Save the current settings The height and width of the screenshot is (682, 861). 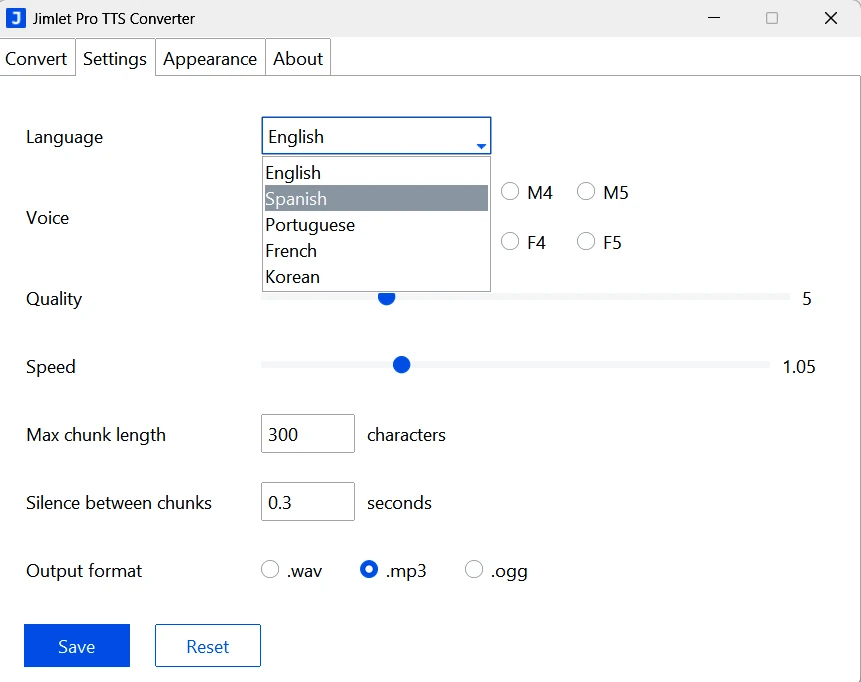[x=76, y=645]
